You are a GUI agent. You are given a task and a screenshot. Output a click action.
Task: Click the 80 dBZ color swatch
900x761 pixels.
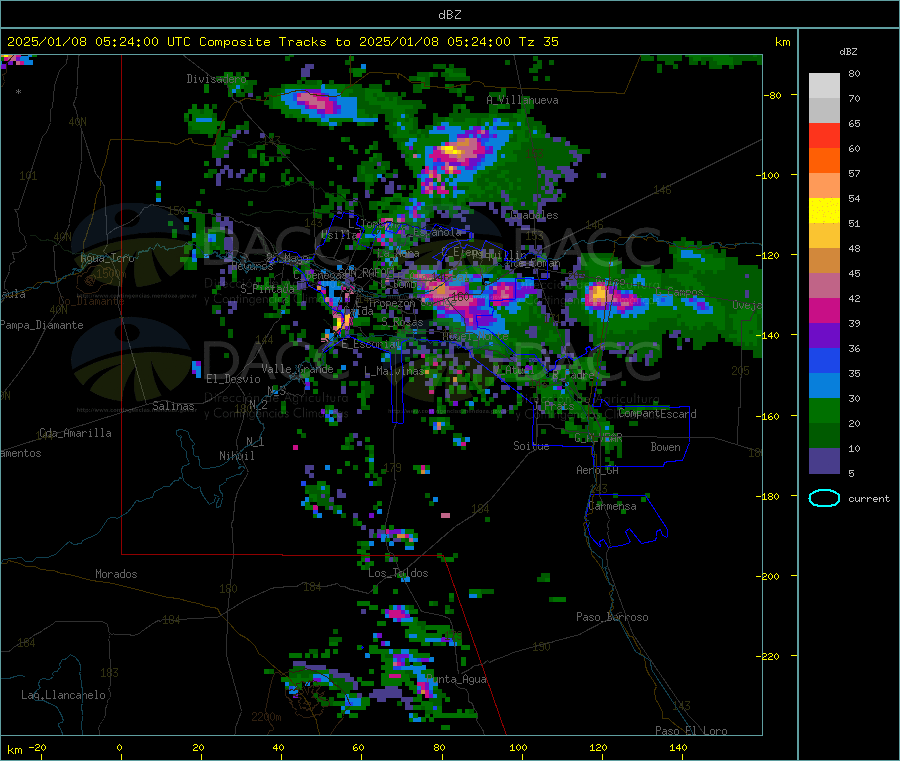[x=824, y=86]
